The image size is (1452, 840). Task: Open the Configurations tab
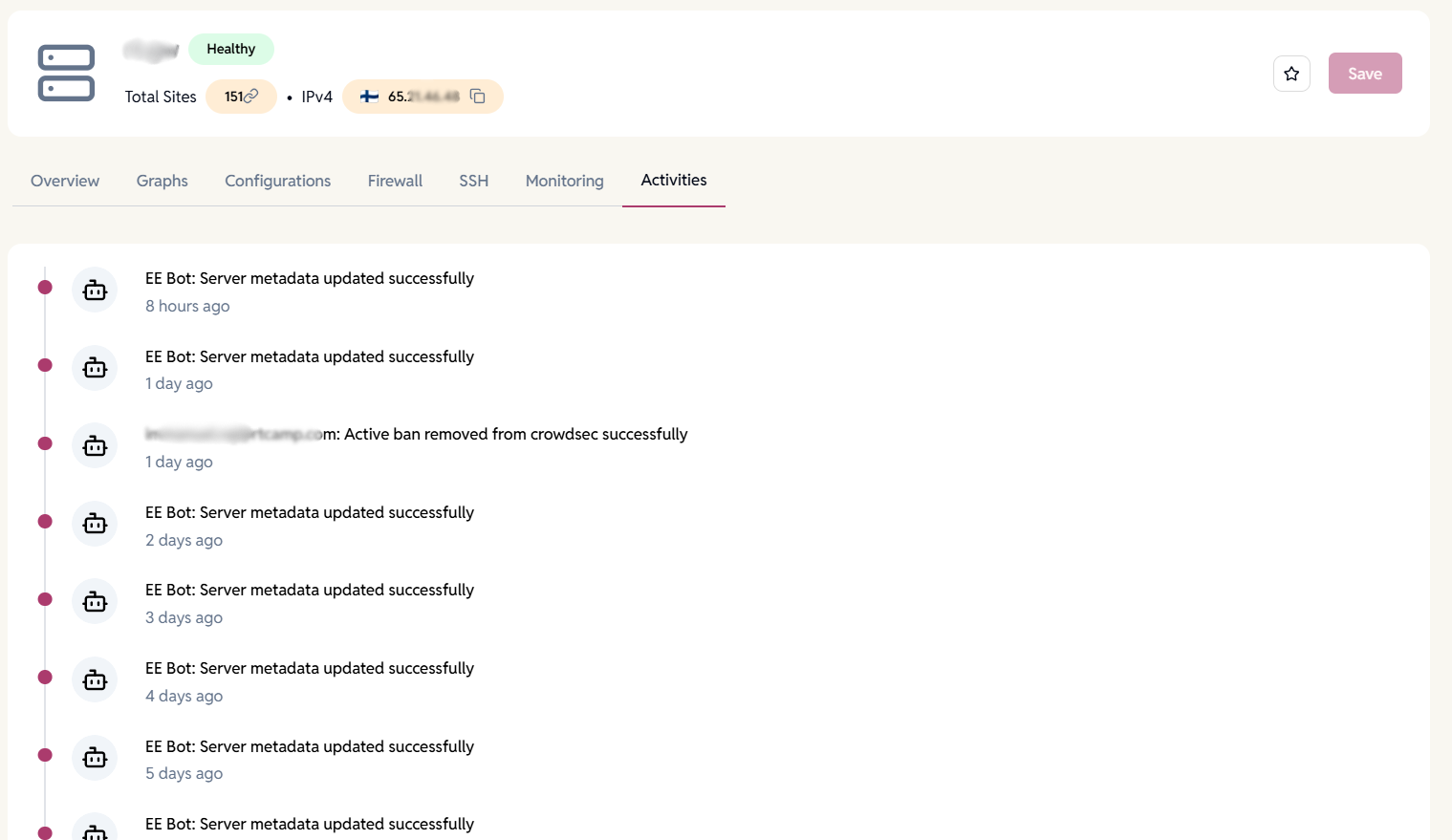tap(277, 181)
